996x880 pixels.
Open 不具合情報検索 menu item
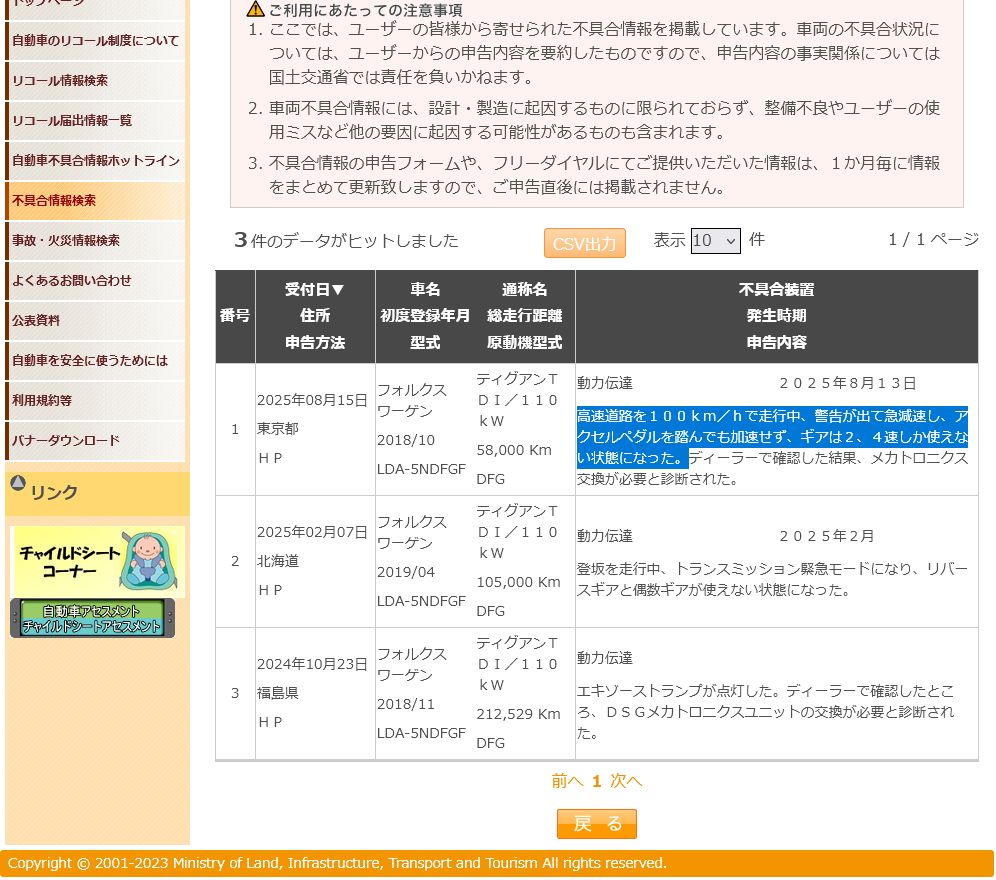[54, 201]
